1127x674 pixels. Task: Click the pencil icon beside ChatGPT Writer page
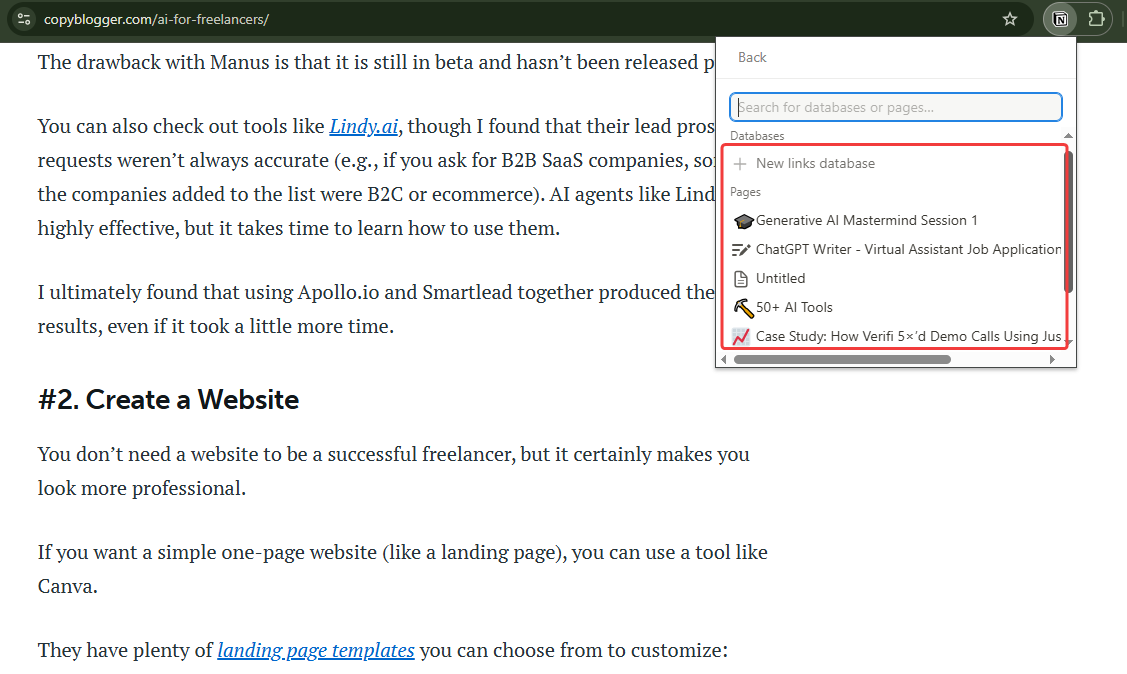(741, 250)
